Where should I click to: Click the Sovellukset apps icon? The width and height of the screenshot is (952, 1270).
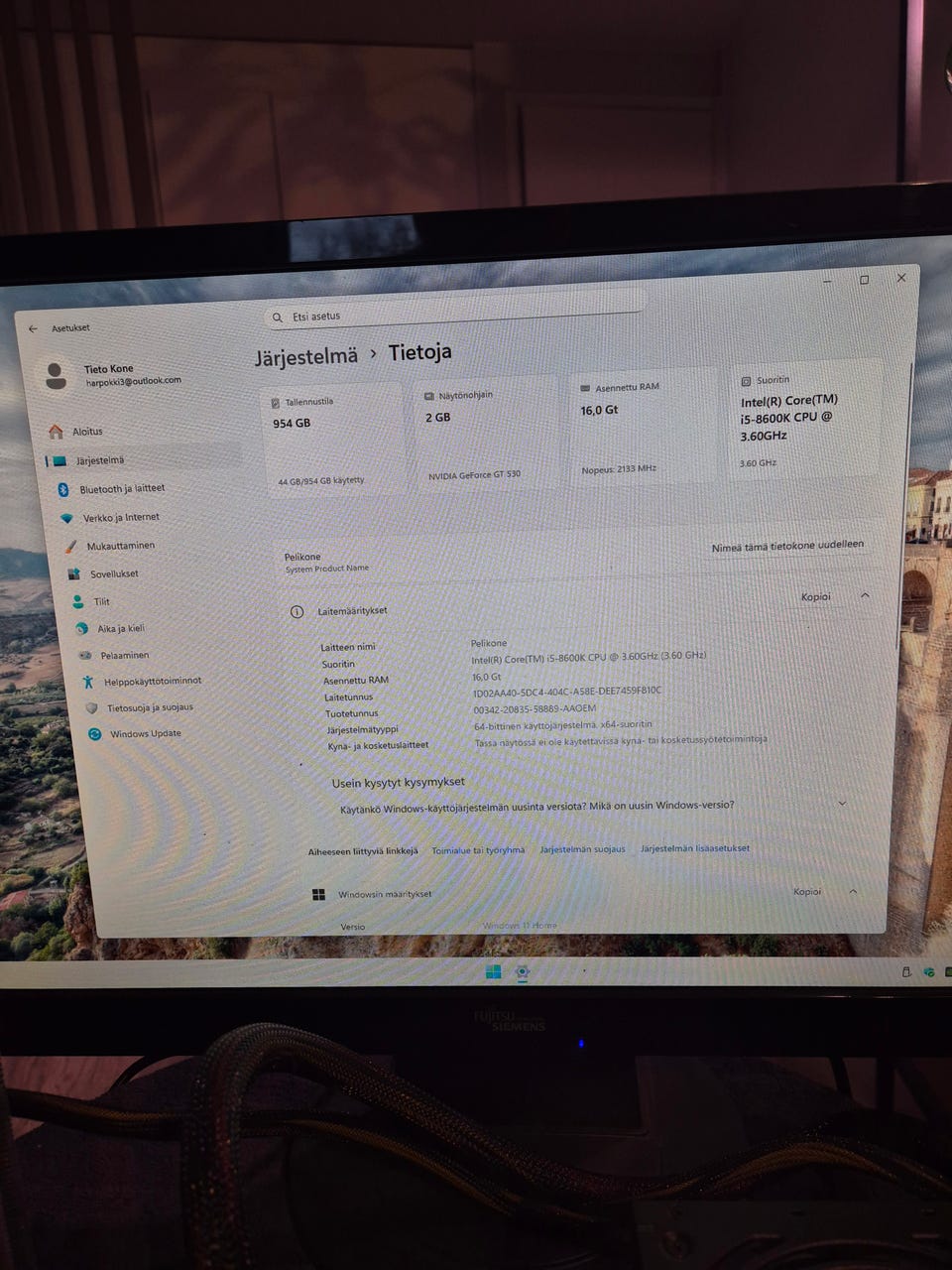[73, 574]
